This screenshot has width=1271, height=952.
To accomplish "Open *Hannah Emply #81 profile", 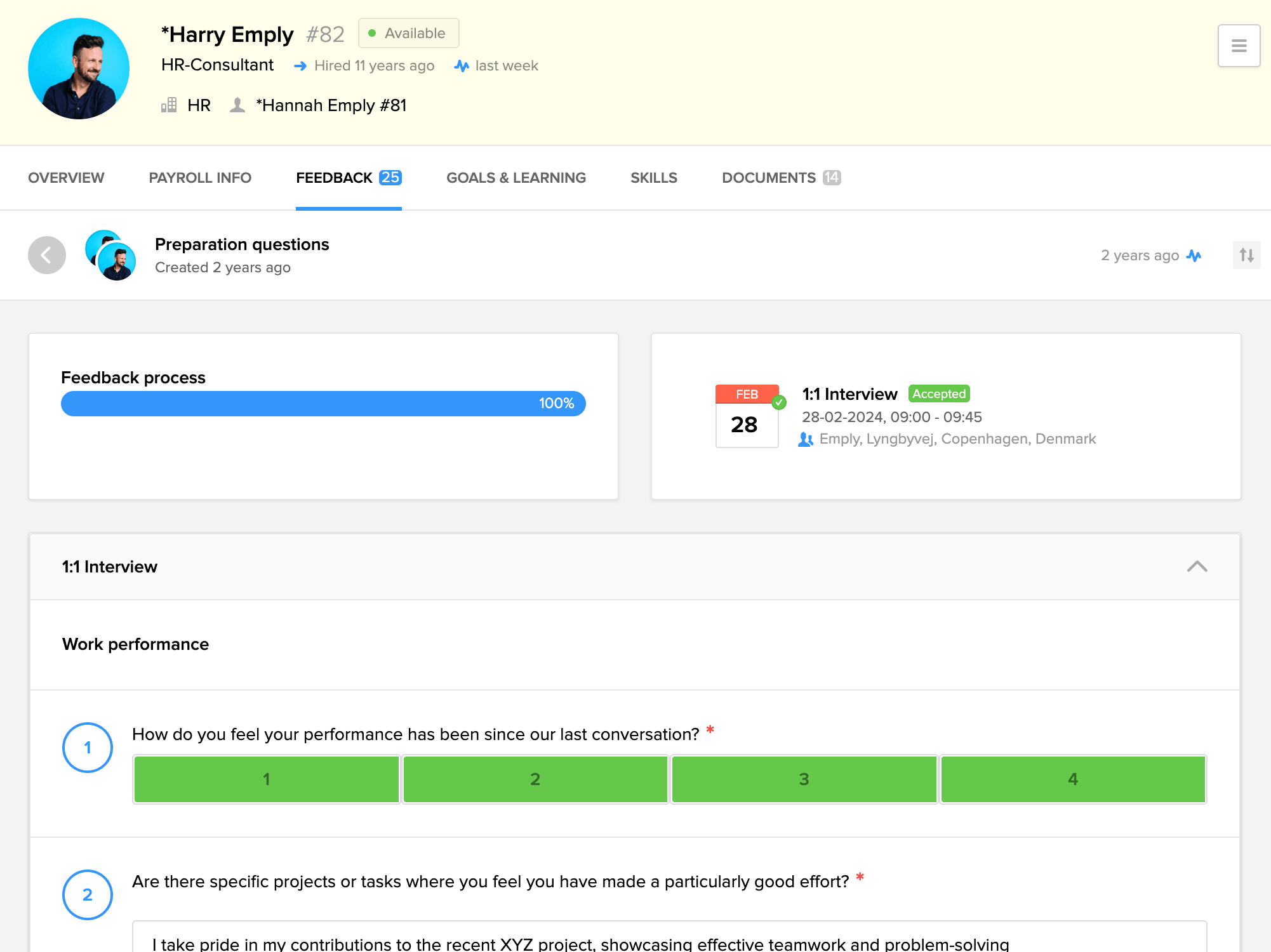I will 333,105.
